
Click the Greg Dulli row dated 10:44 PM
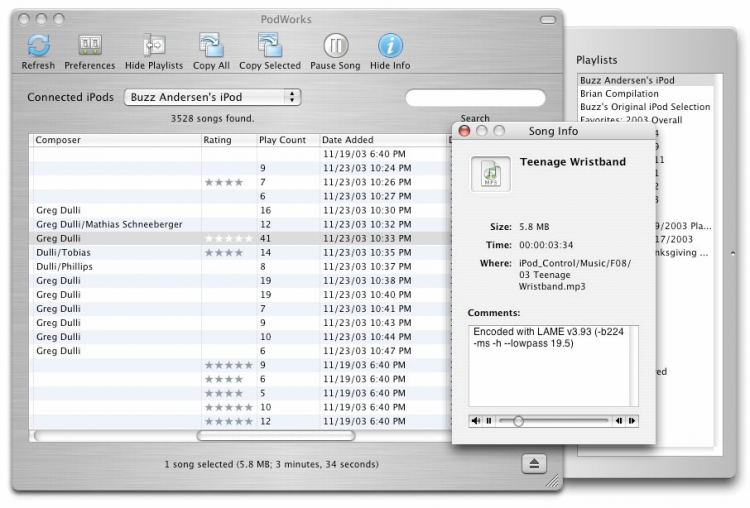pos(241,337)
